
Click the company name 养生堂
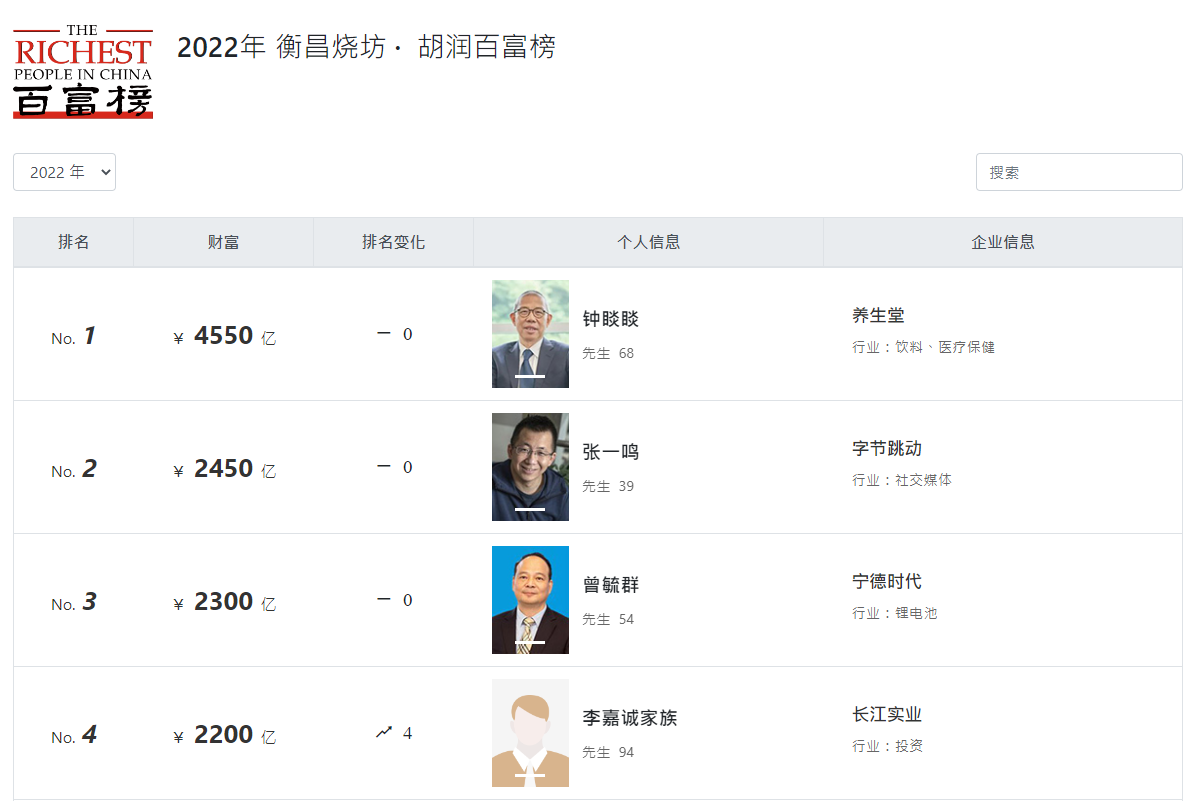(878, 316)
